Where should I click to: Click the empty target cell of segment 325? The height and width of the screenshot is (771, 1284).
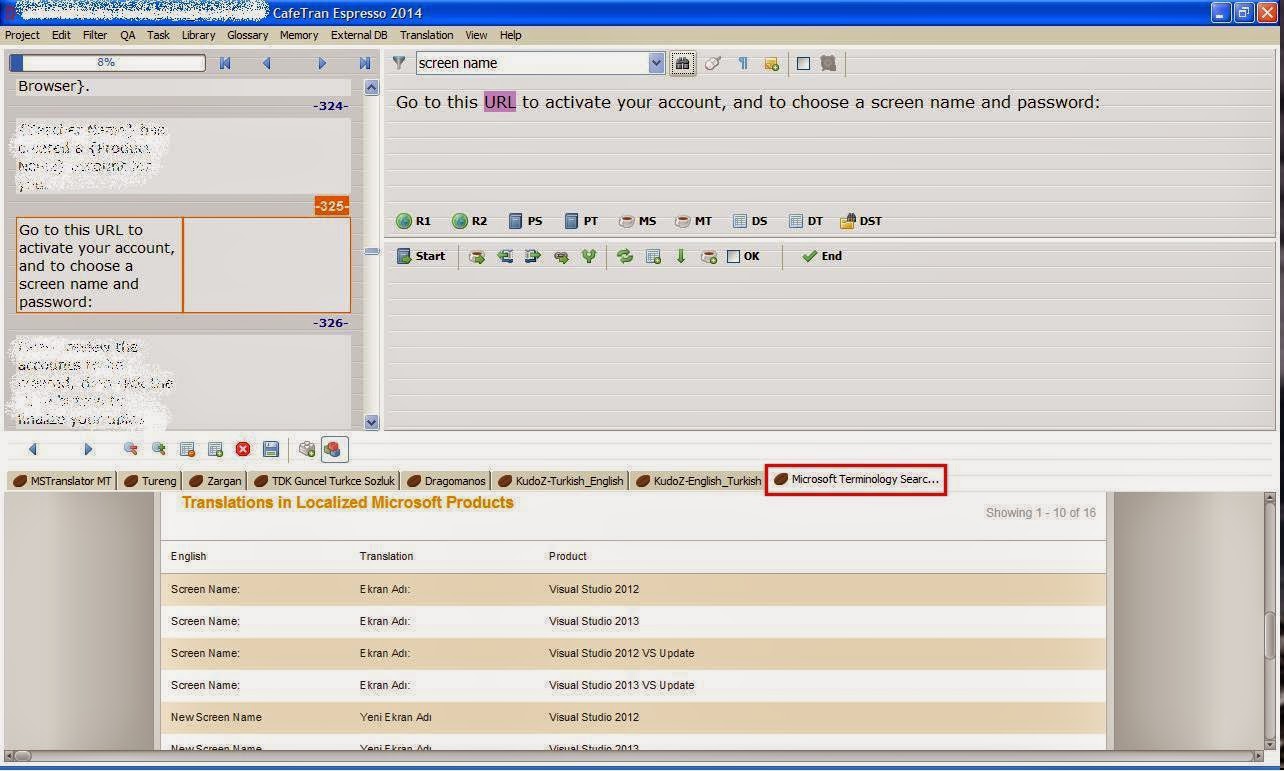tap(266, 265)
